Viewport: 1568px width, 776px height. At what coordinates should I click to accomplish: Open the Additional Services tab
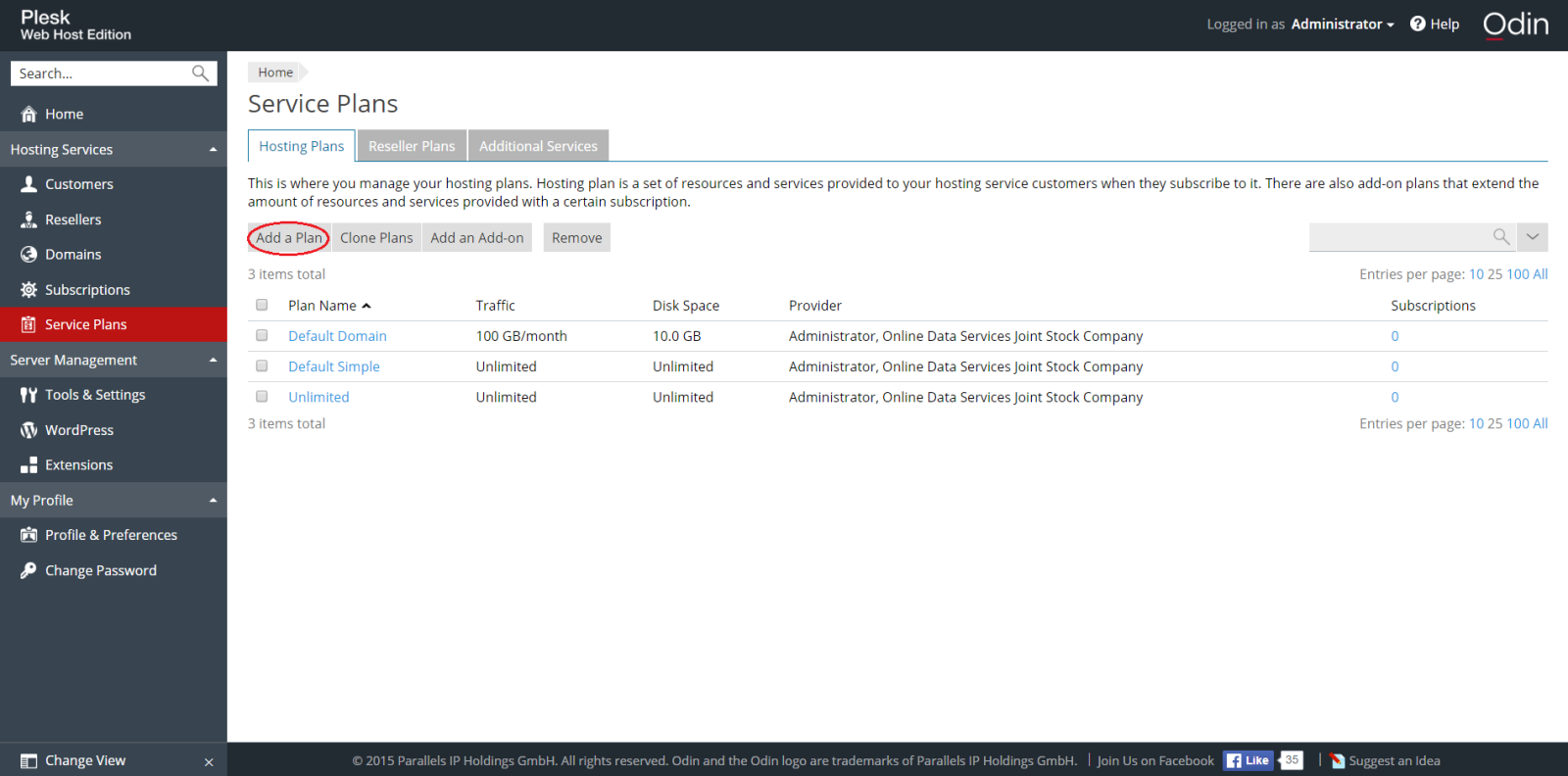538,146
